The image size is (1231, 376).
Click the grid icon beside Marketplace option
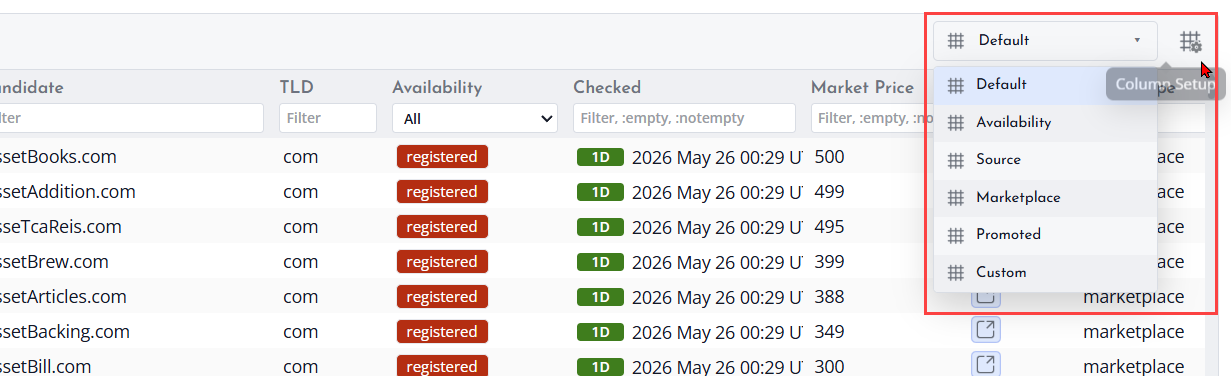(956, 198)
